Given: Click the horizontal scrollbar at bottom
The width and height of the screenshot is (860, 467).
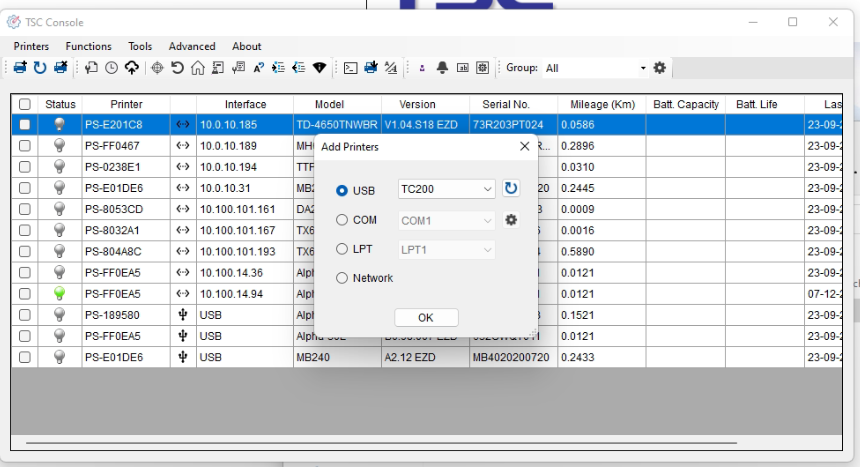Looking at the screenshot, I should 380,442.
